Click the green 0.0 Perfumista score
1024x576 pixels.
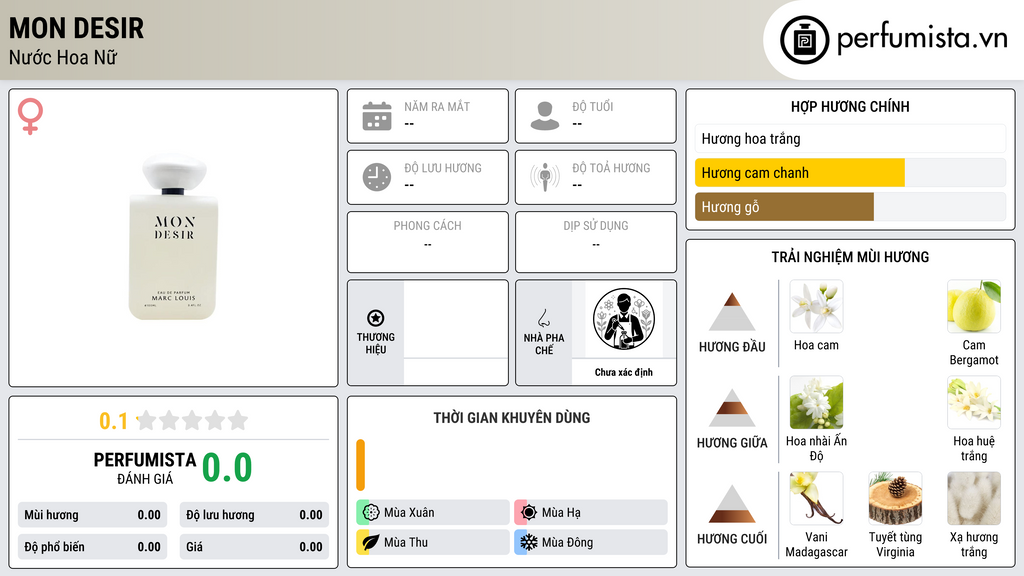[227, 467]
